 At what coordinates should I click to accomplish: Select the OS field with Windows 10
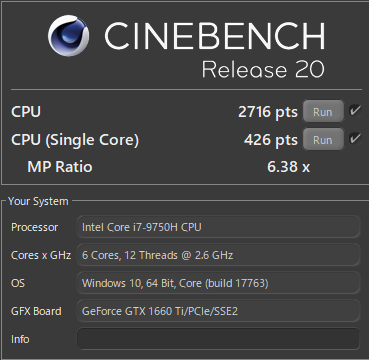coord(218,283)
